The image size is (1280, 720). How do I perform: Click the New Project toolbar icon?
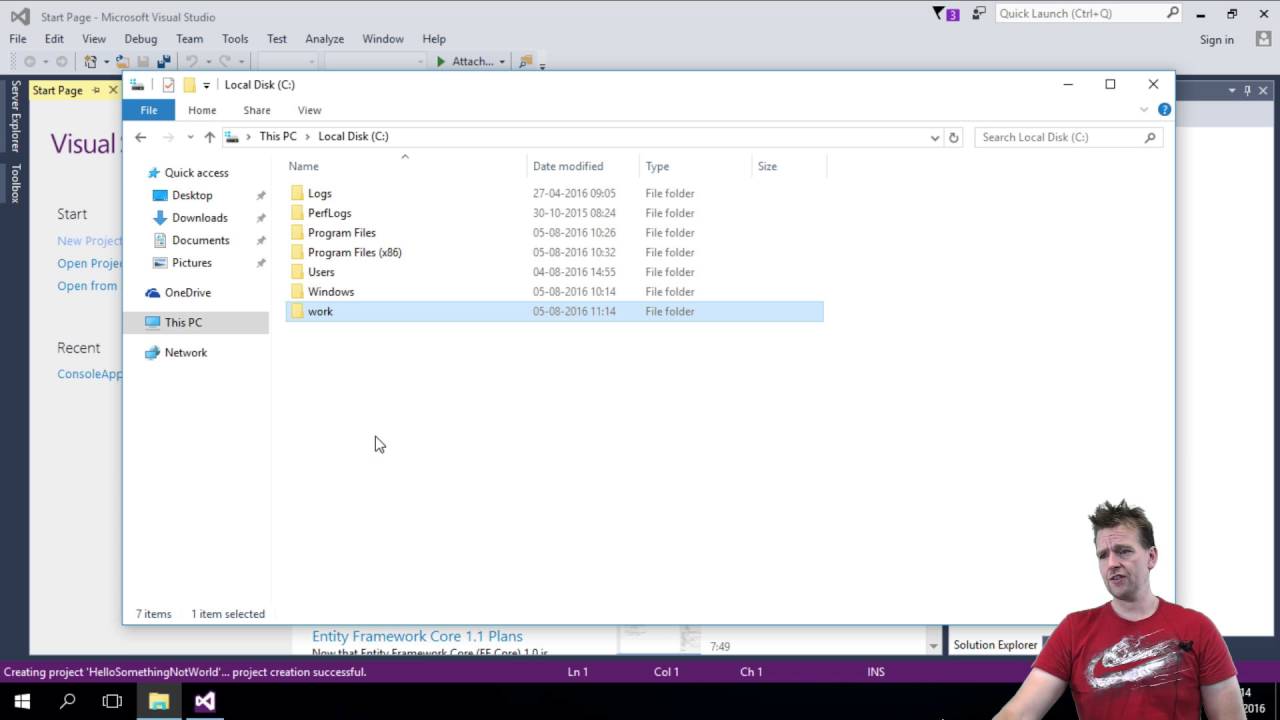91,62
